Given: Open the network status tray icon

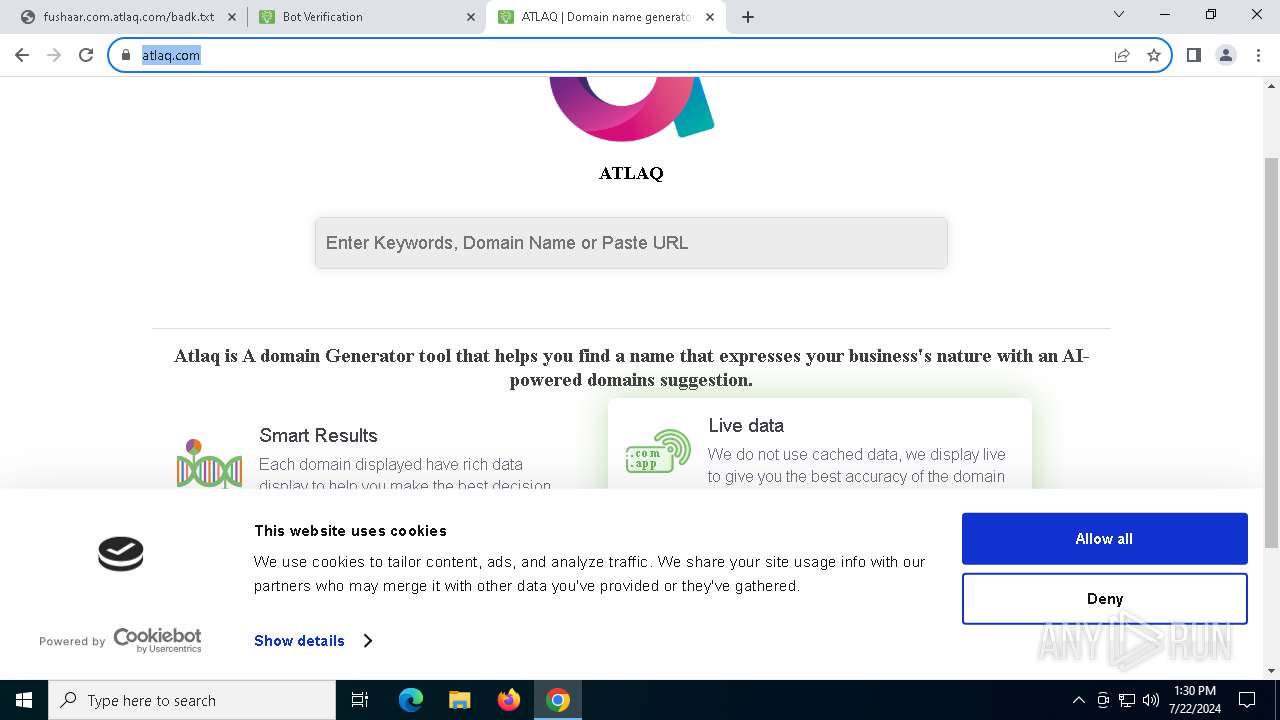Looking at the screenshot, I should point(1127,700).
